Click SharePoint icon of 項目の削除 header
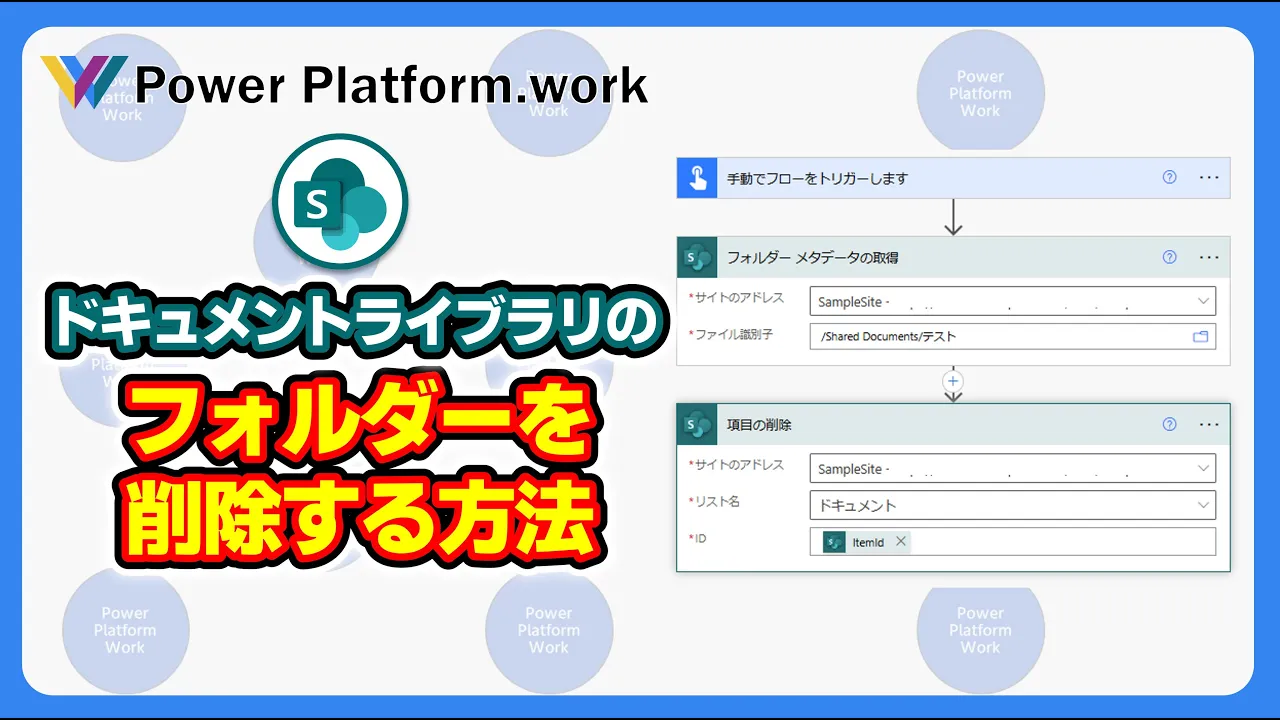 tap(697, 424)
